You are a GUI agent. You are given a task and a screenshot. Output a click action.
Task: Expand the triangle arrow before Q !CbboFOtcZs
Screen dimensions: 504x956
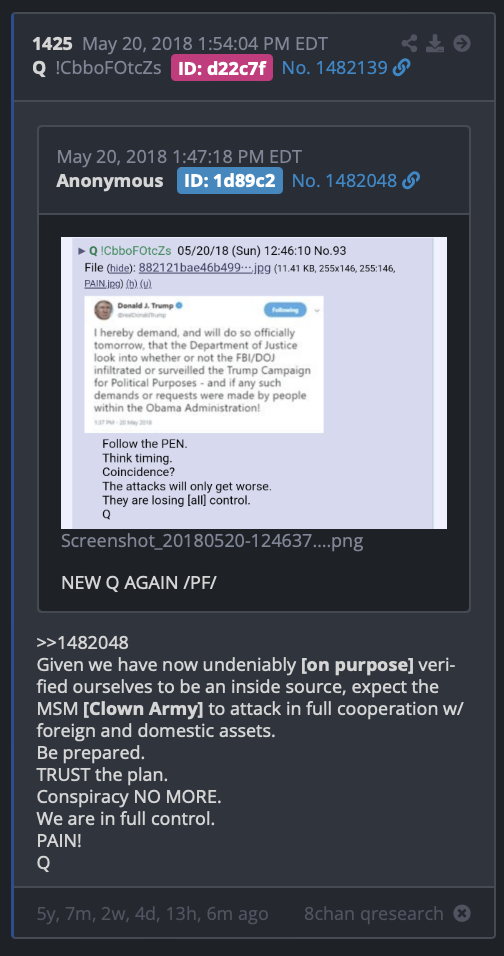pyautogui.click(x=82, y=251)
